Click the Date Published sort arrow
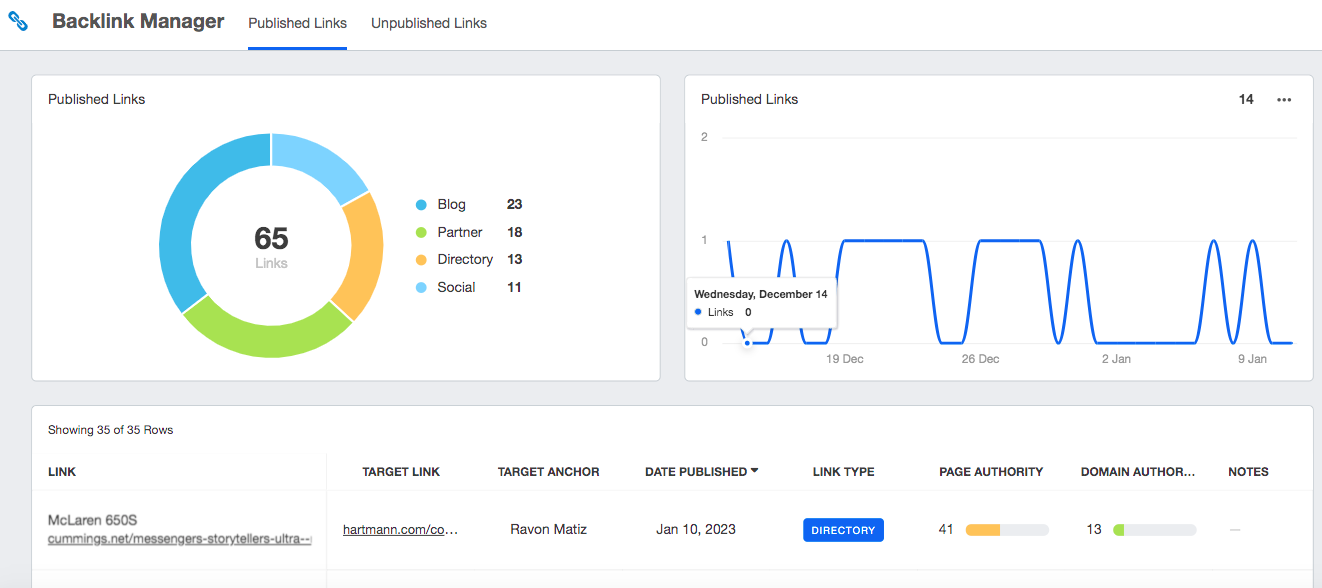This screenshot has width=1322, height=588. 754,470
